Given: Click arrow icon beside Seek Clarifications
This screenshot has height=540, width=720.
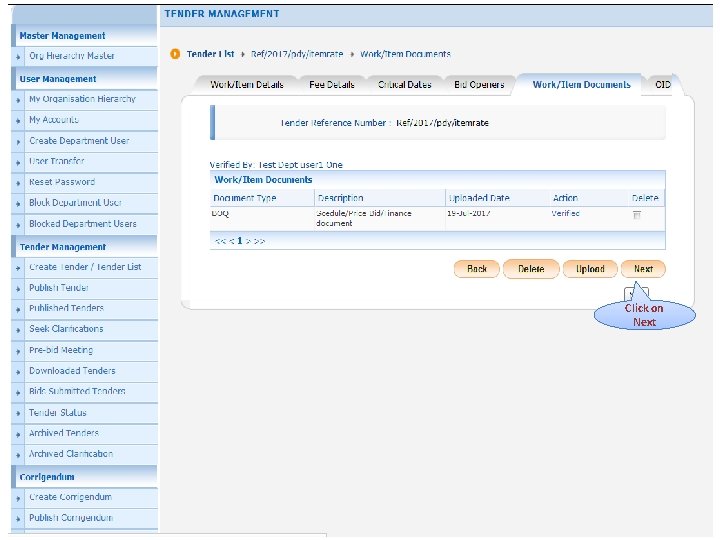Looking at the screenshot, I should [x=18, y=330].
